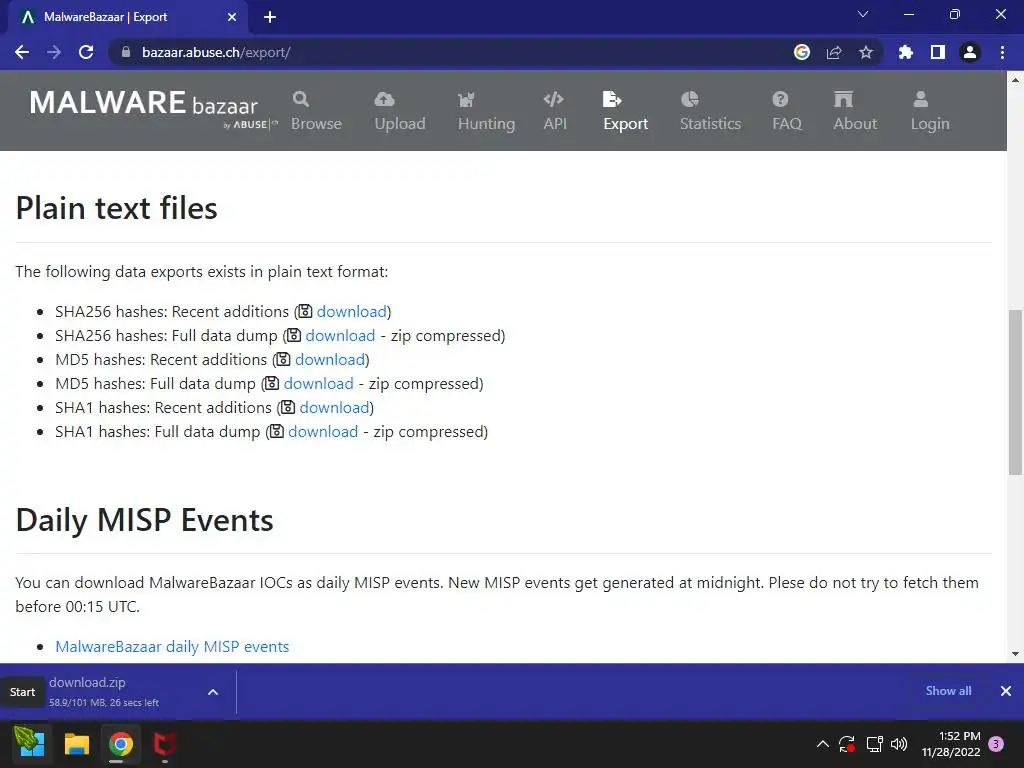
Task: Open the Extensions puzzle icon
Action: (906, 52)
